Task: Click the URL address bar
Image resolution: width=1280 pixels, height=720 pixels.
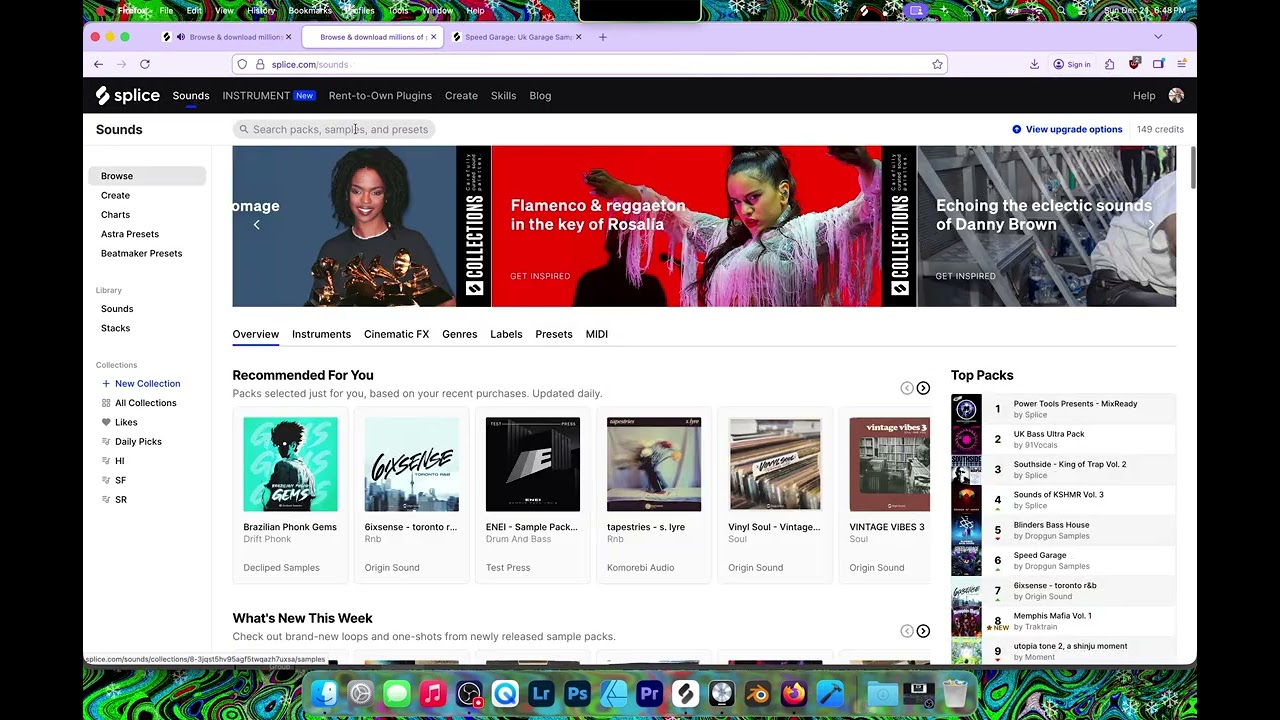Action: (590, 64)
